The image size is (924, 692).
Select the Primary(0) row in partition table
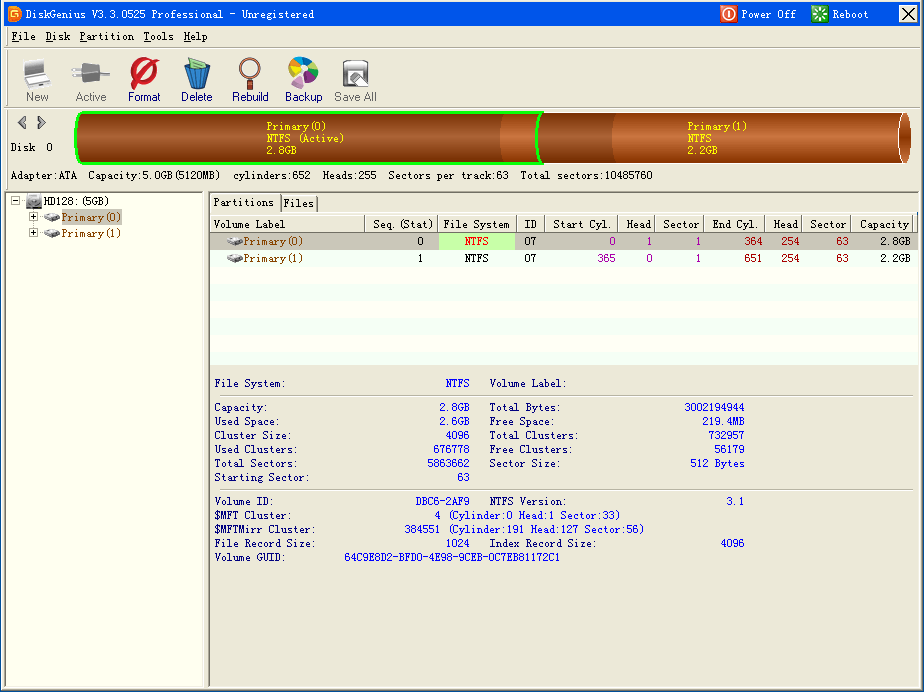tap(563, 241)
